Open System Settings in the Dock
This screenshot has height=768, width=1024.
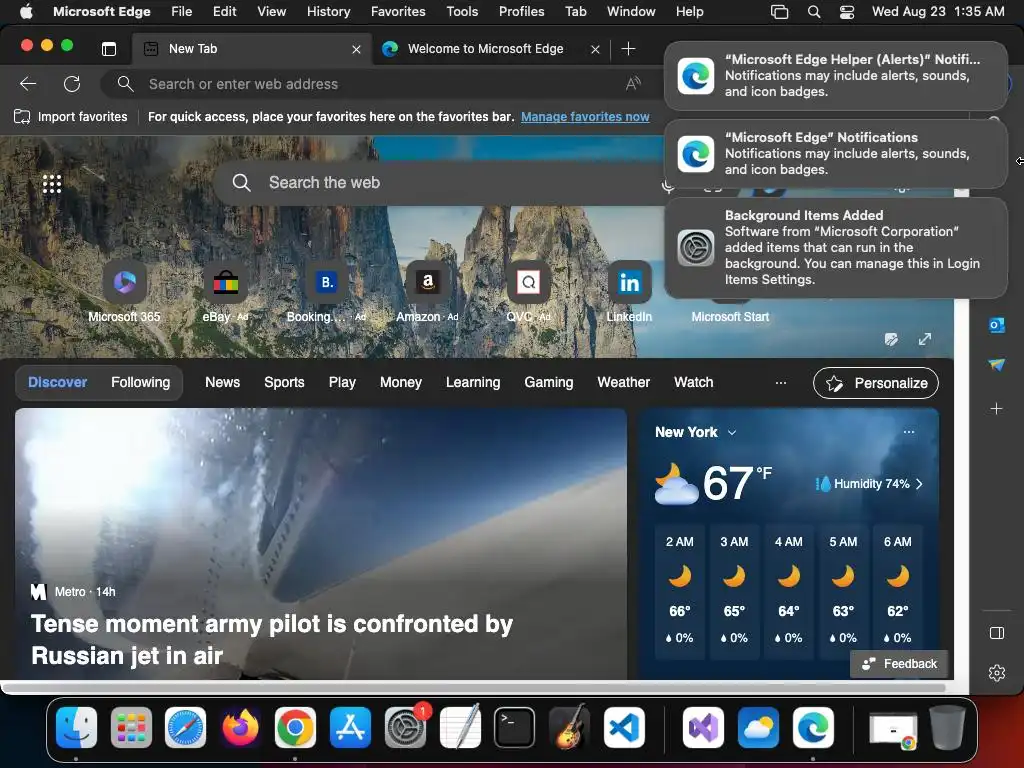pyautogui.click(x=405, y=728)
